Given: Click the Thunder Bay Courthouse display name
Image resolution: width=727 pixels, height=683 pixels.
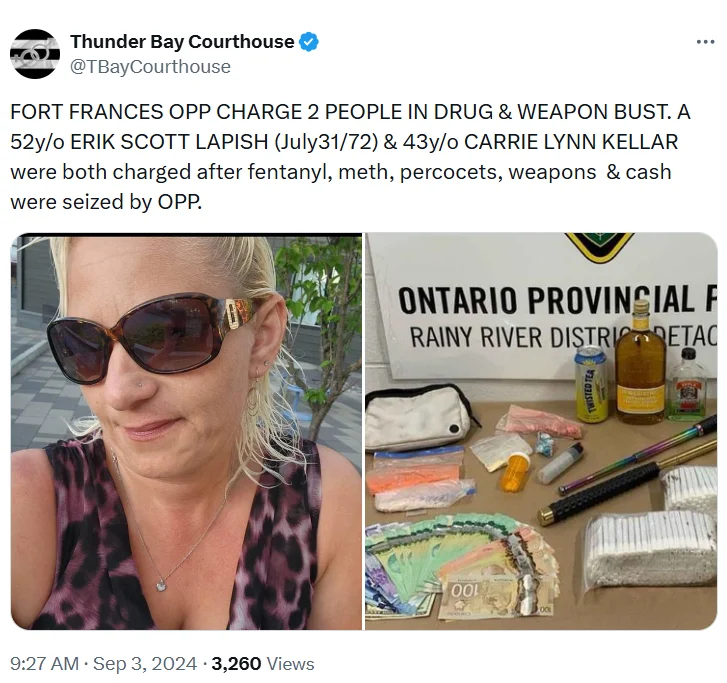Looking at the screenshot, I should (182, 42).
